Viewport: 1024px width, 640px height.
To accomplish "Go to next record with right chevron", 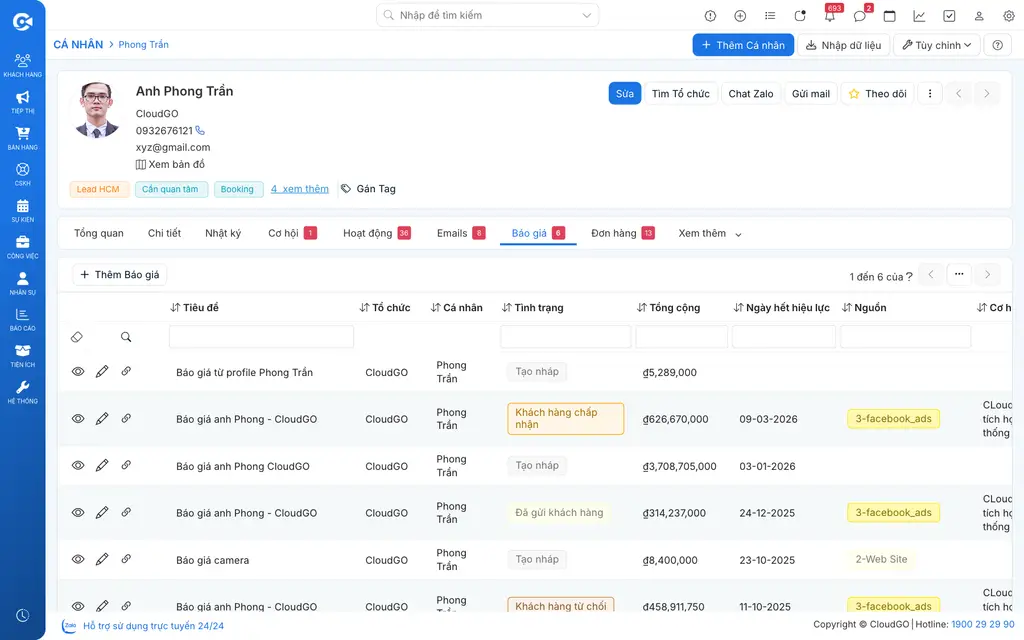I will (987, 94).
